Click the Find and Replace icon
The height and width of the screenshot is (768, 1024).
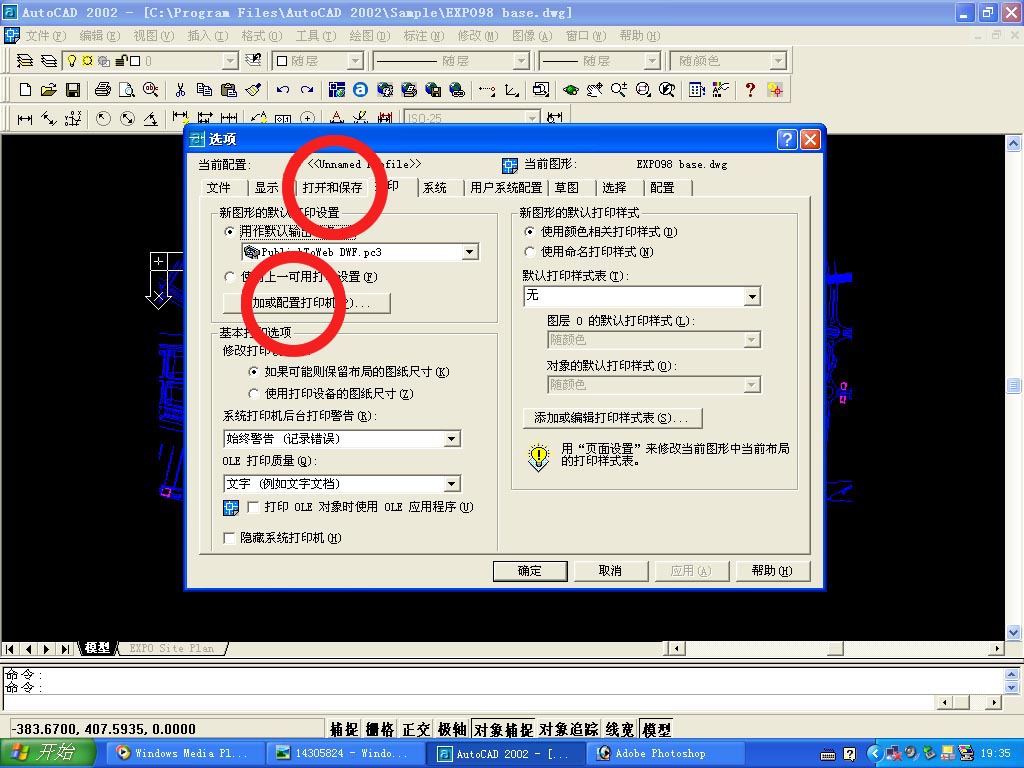point(151,90)
